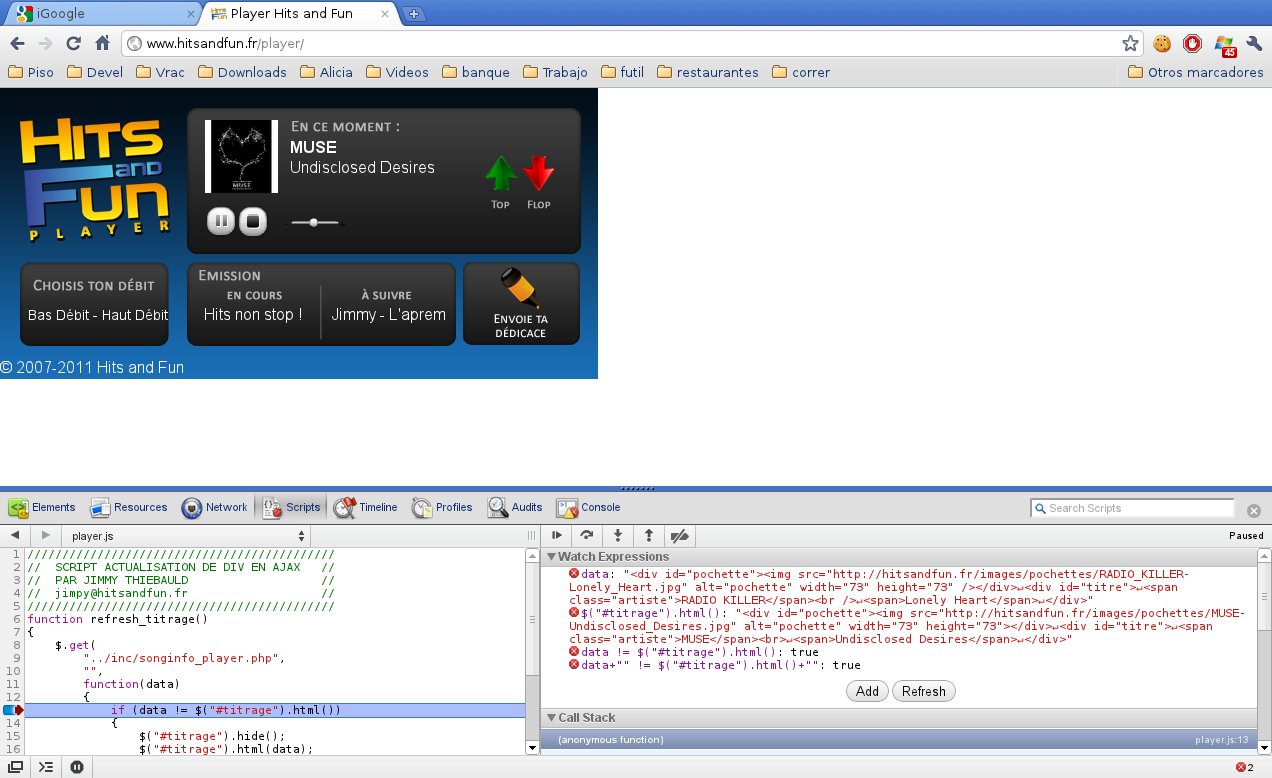
Task: Go to previous script with back arrow
Action: click(x=14, y=536)
